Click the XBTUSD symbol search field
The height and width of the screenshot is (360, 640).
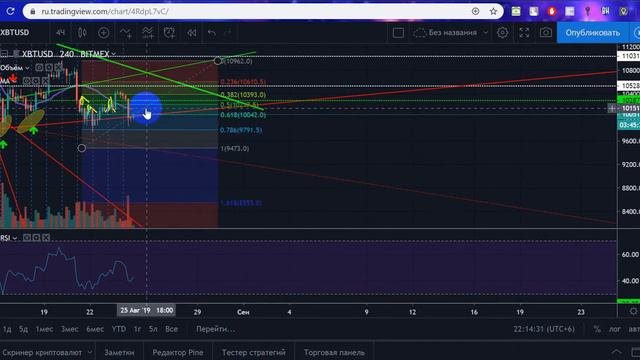[16, 32]
